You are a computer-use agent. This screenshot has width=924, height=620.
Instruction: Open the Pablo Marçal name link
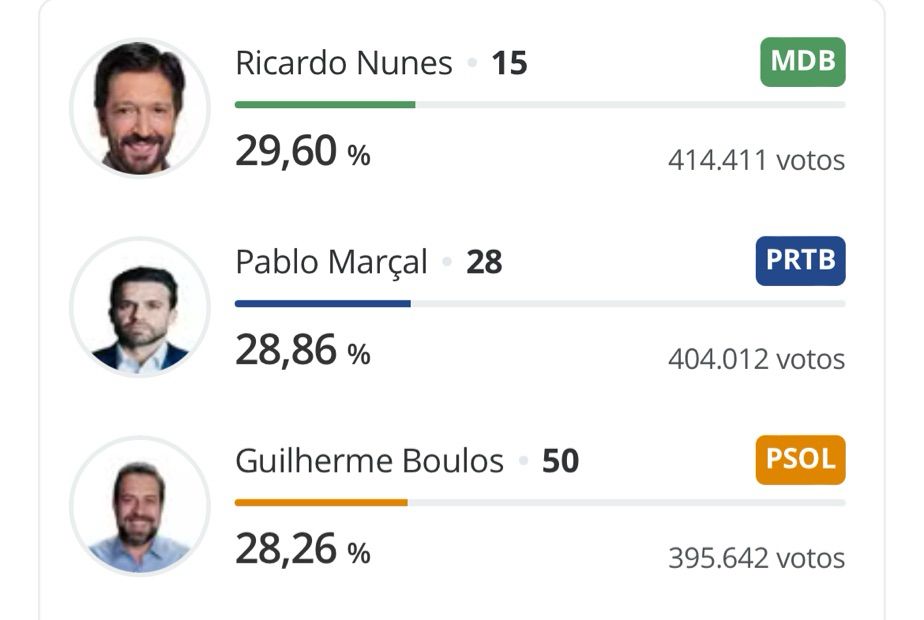click(x=331, y=262)
